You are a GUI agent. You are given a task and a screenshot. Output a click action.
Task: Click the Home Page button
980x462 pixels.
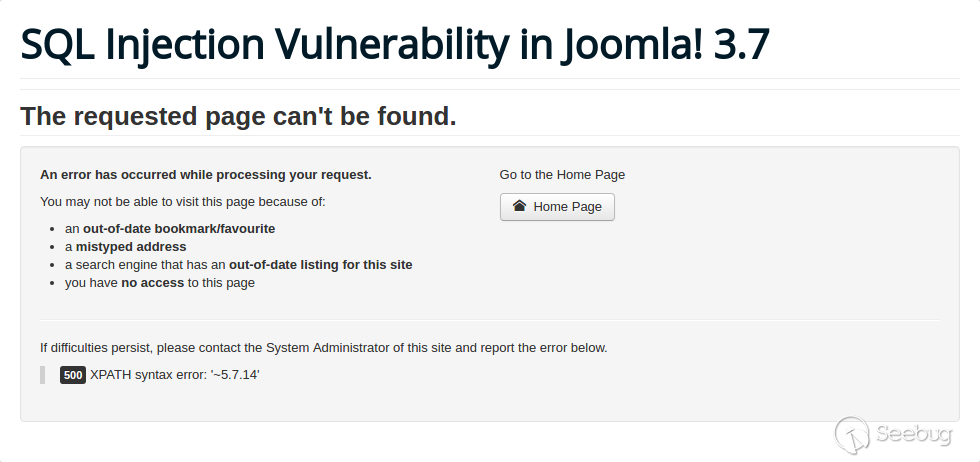point(557,207)
